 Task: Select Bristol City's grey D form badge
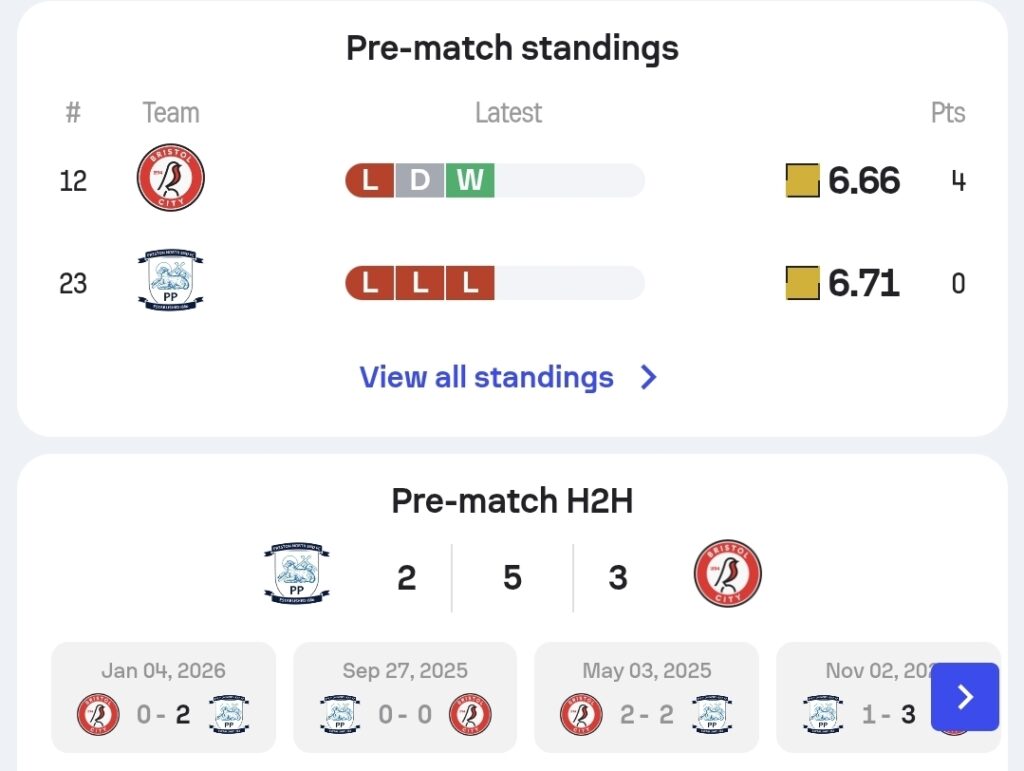click(420, 180)
